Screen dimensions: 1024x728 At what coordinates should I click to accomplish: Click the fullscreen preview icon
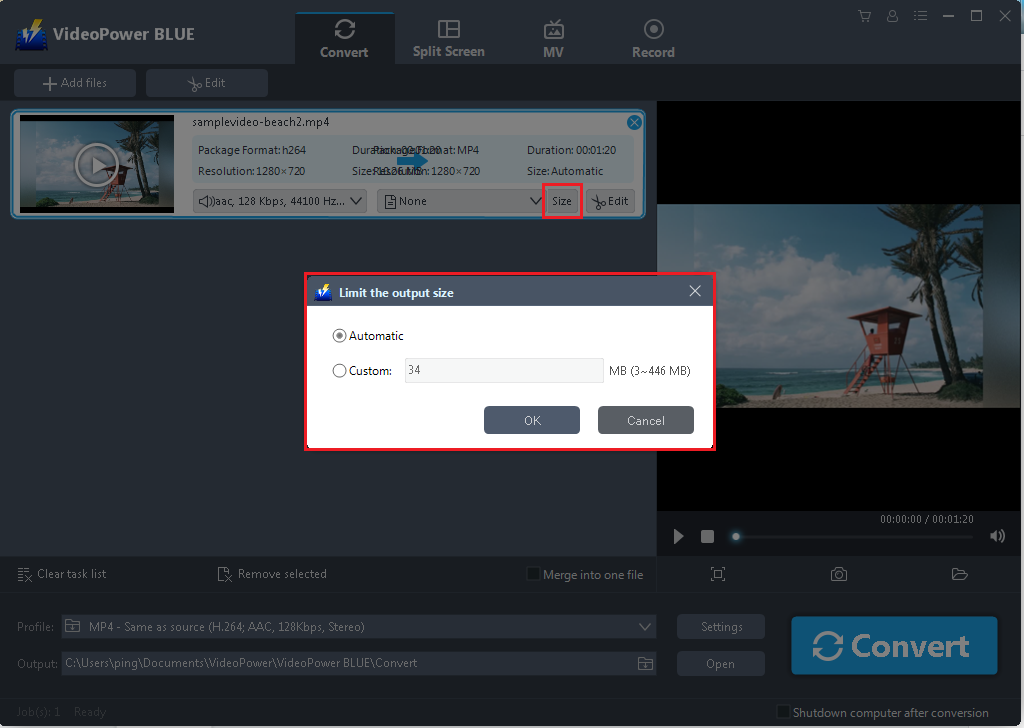[717, 574]
